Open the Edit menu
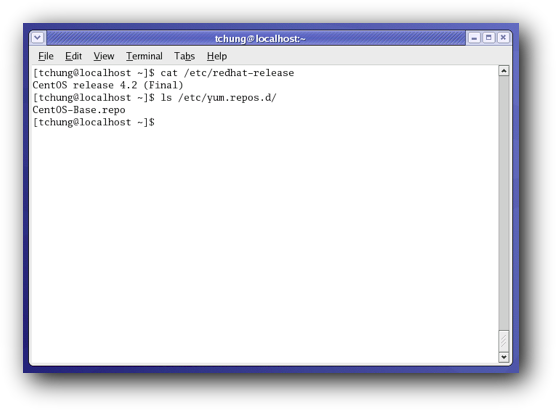 click(x=73, y=56)
